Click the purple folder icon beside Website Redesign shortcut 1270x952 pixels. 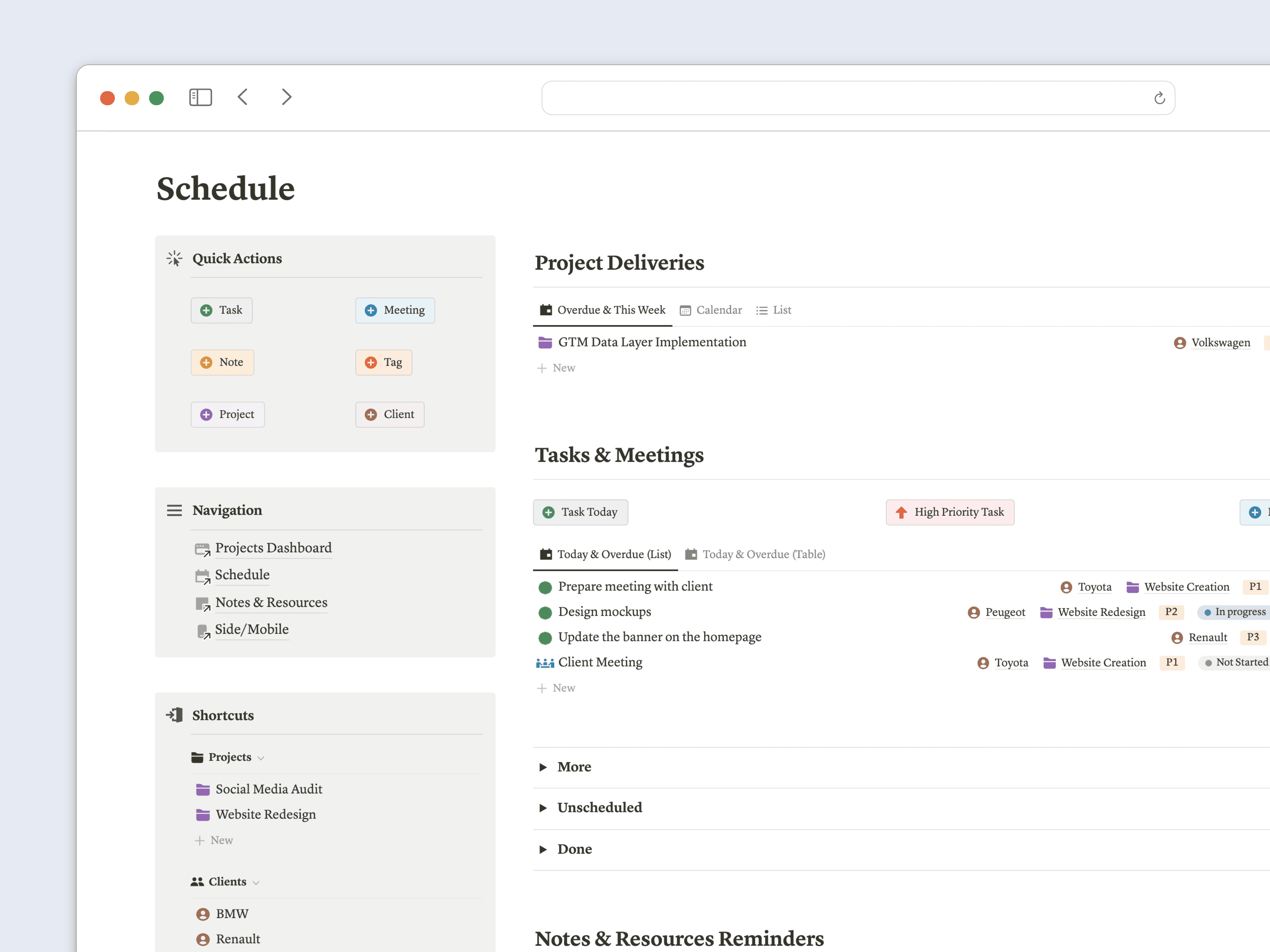pyautogui.click(x=203, y=814)
